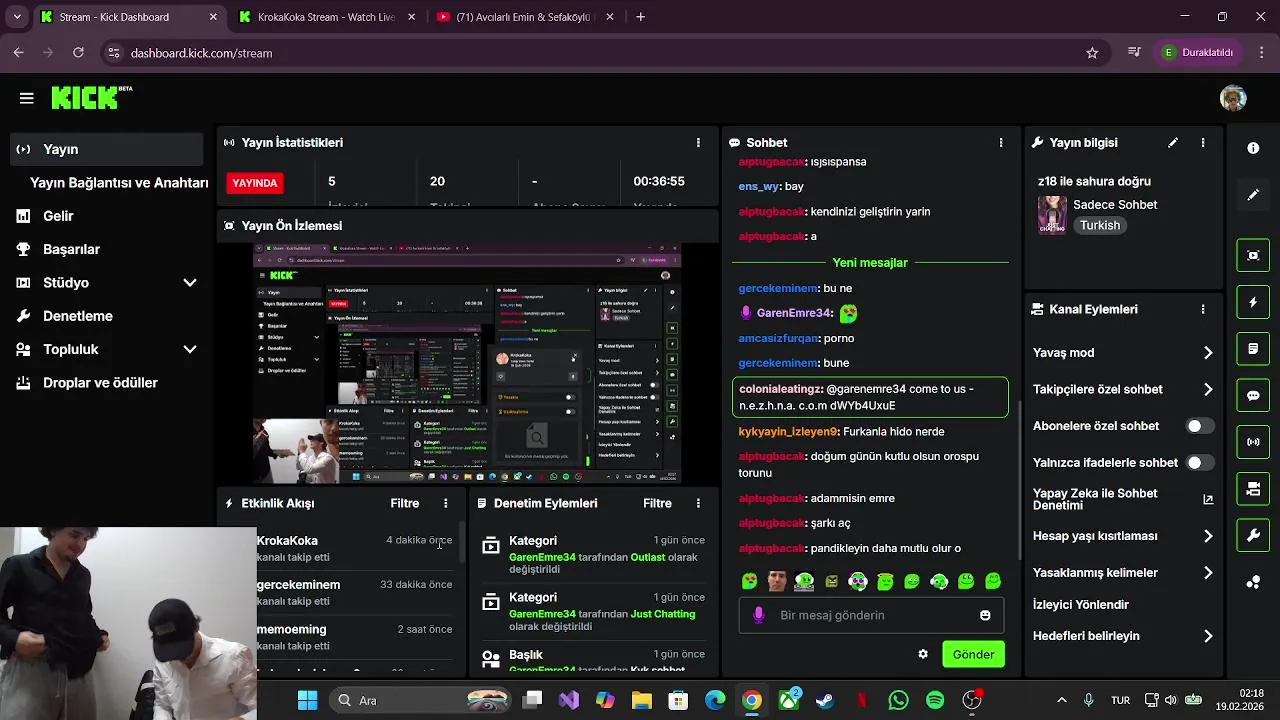1280x720 pixels.
Task: Click İzleyici Yönlendir option
Action: (1081, 605)
